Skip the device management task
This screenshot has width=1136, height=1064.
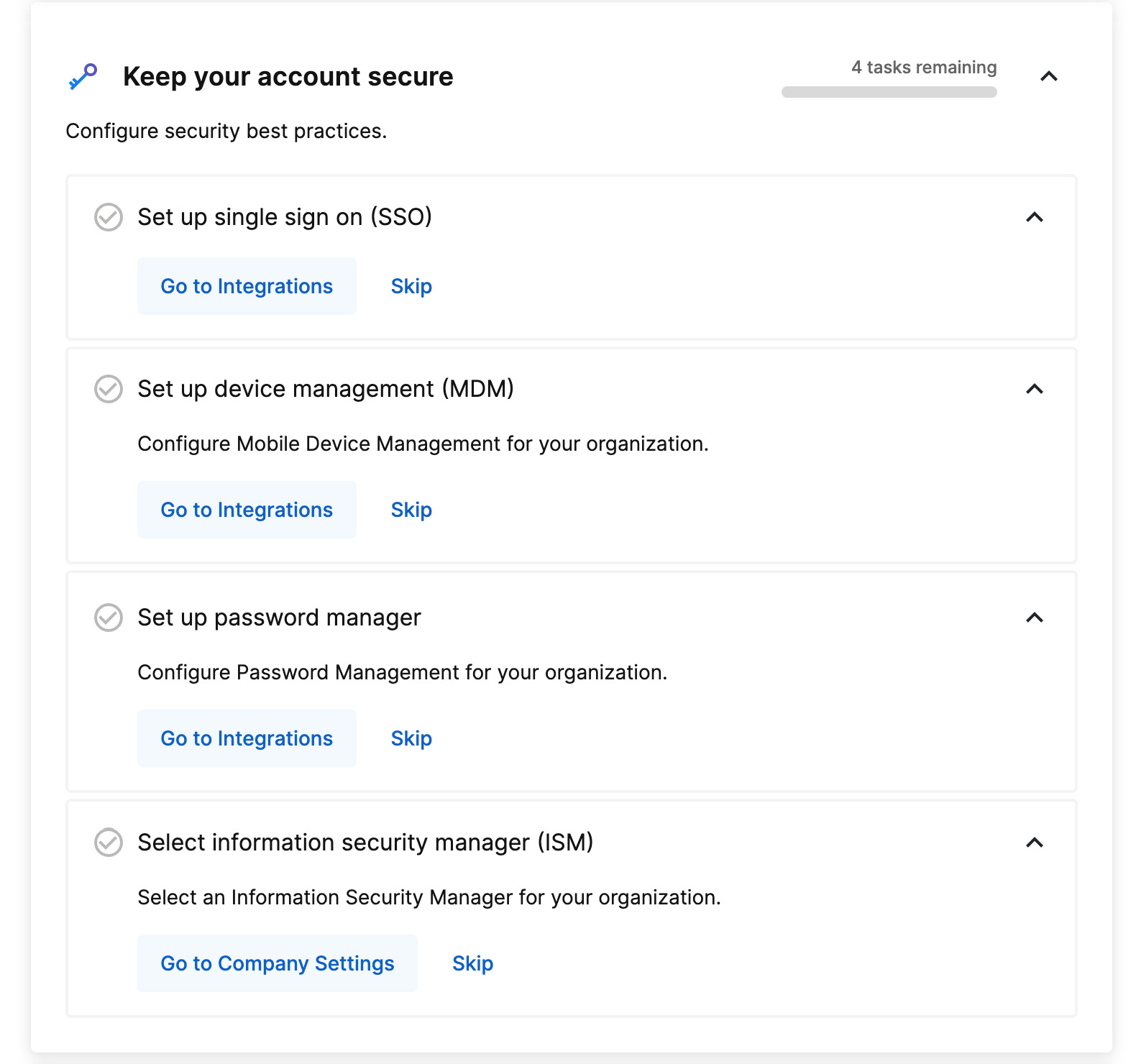click(x=411, y=510)
